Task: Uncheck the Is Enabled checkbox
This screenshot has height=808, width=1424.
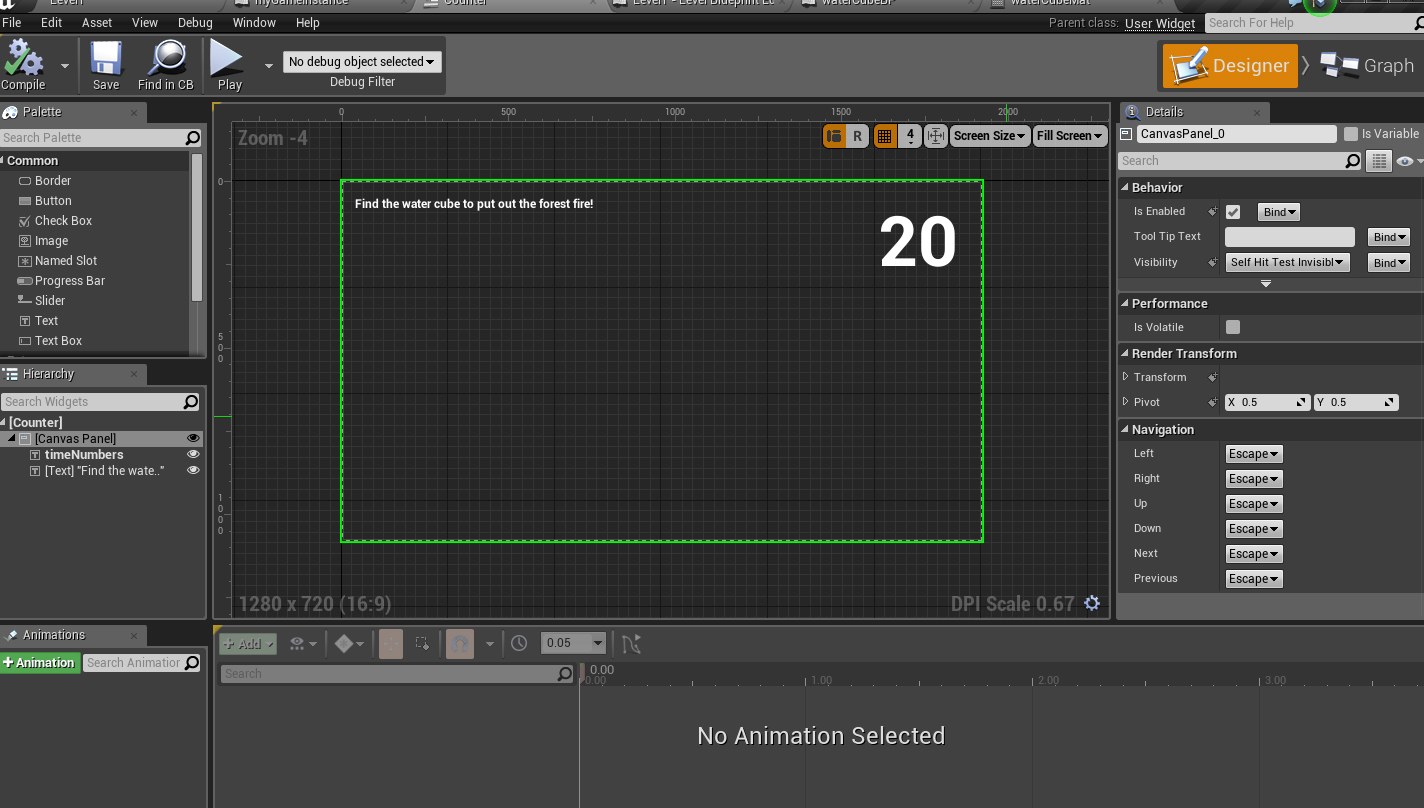Action: [1233, 211]
